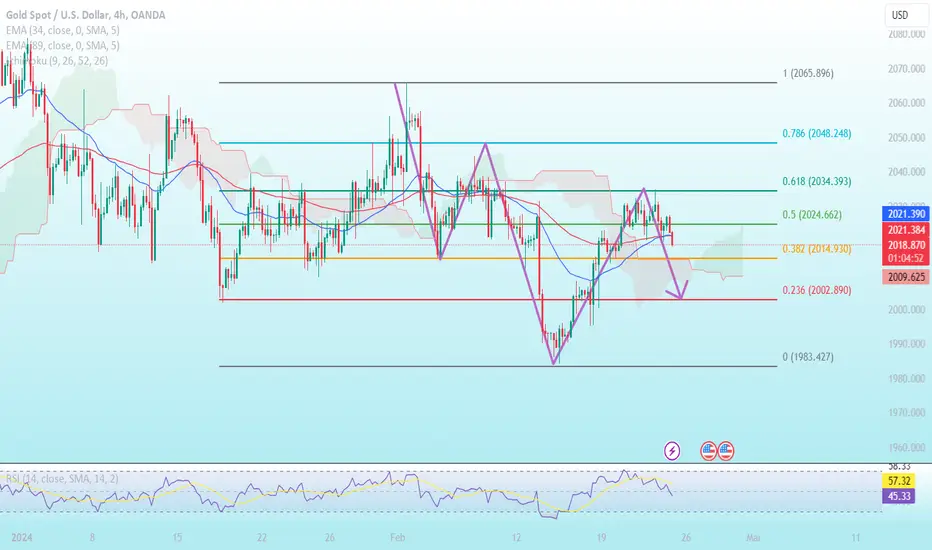Click the purple 45.33 RSI value
The height and width of the screenshot is (550, 932).
pos(898,496)
